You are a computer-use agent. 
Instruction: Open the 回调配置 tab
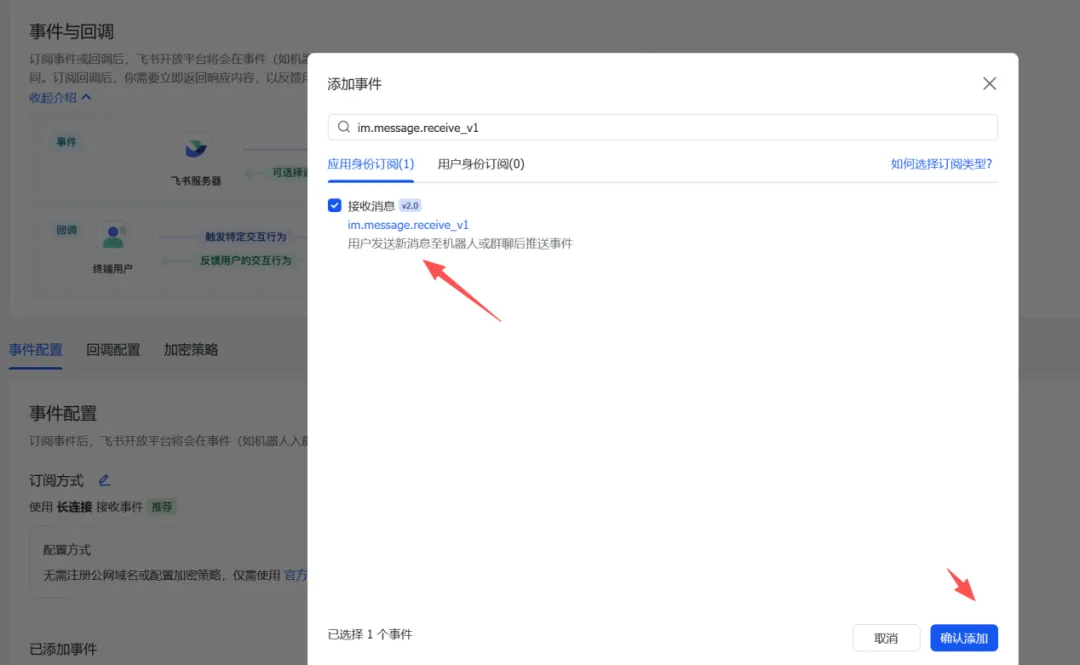click(113, 349)
